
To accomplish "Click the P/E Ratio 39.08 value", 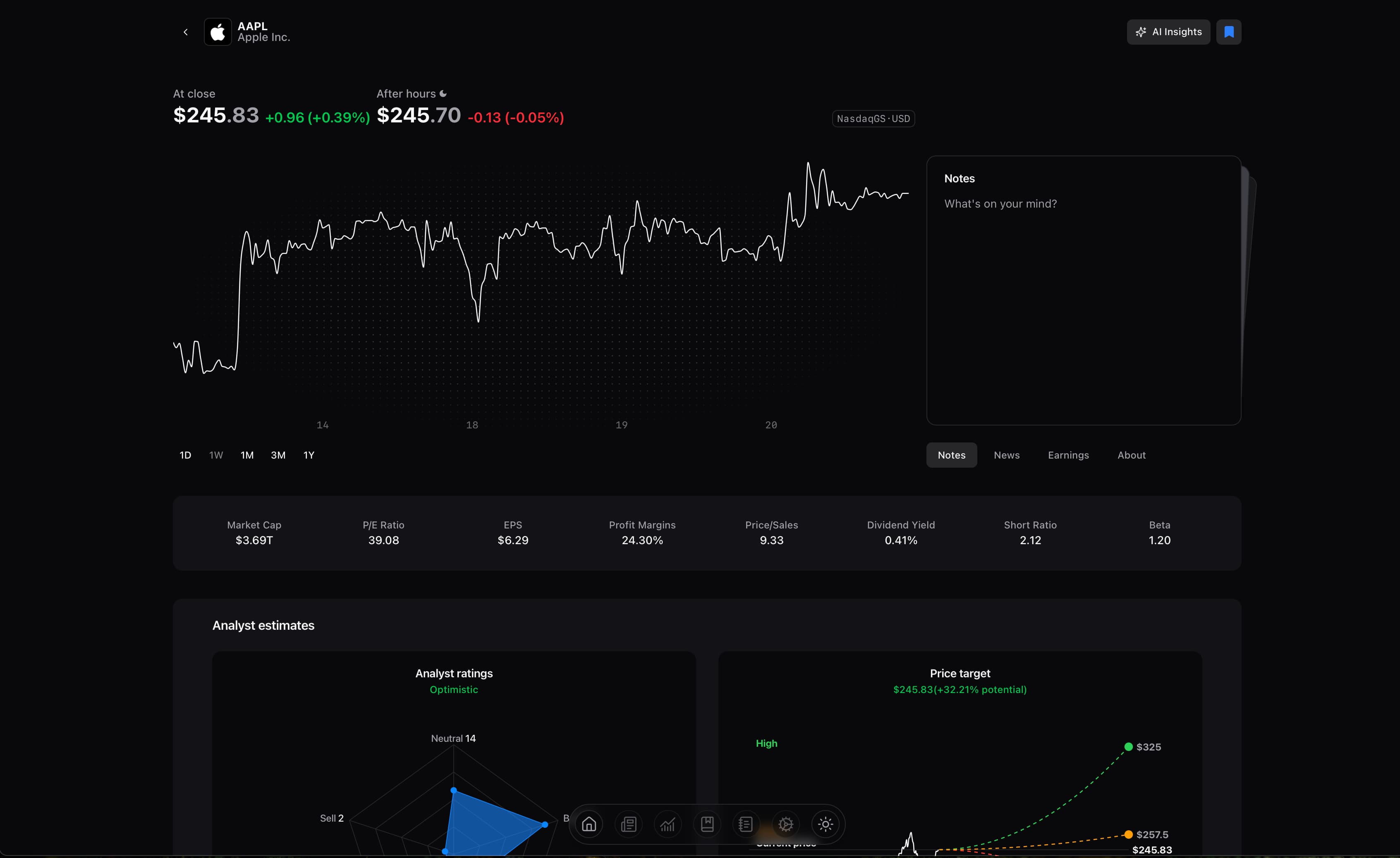I will point(383,540).
